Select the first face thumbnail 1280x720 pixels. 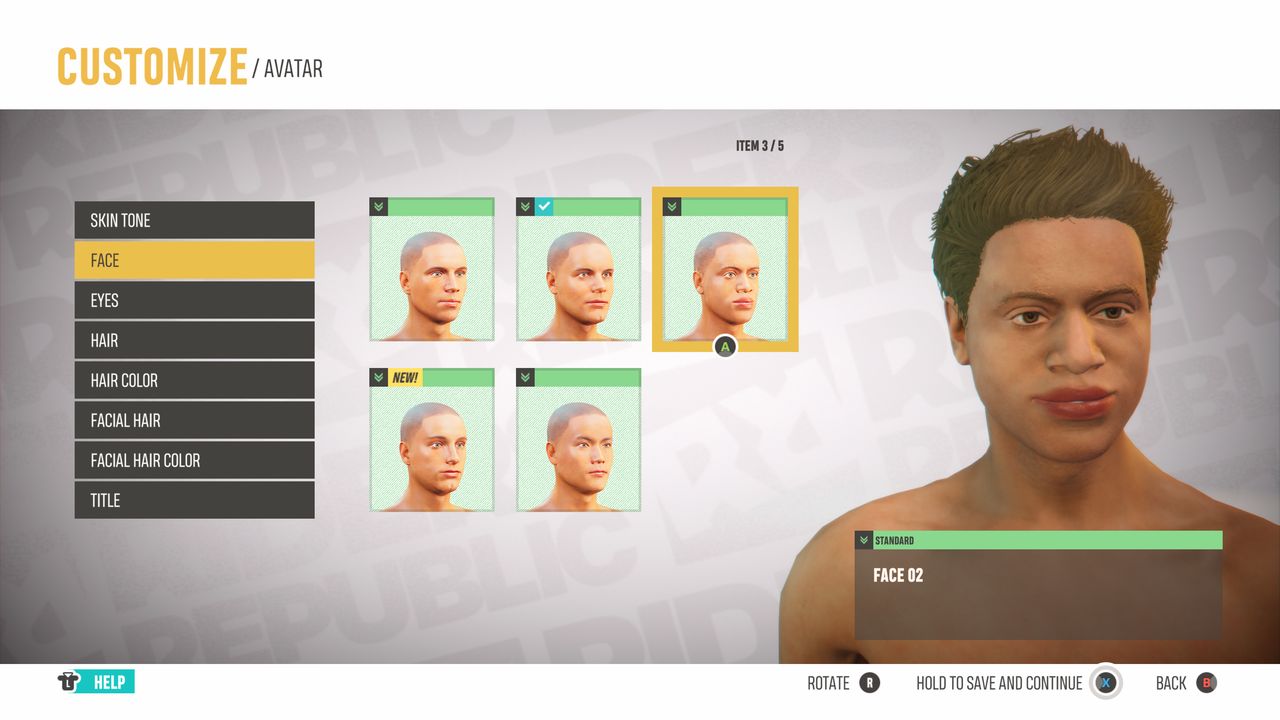pos(432,270)
